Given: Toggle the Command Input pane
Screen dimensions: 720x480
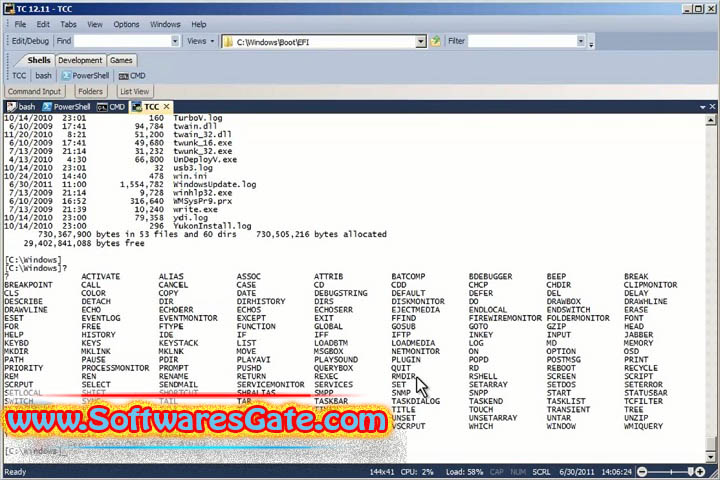Looking at the screenshot, I should click(34, 91).
